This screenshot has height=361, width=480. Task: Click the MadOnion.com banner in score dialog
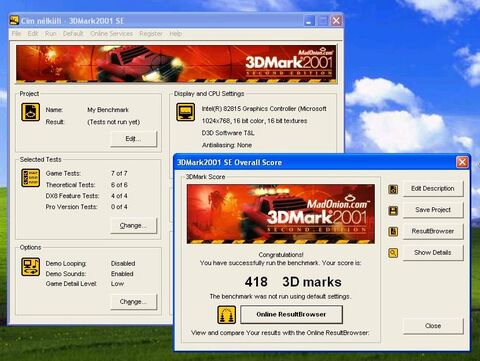click(281, 214)
